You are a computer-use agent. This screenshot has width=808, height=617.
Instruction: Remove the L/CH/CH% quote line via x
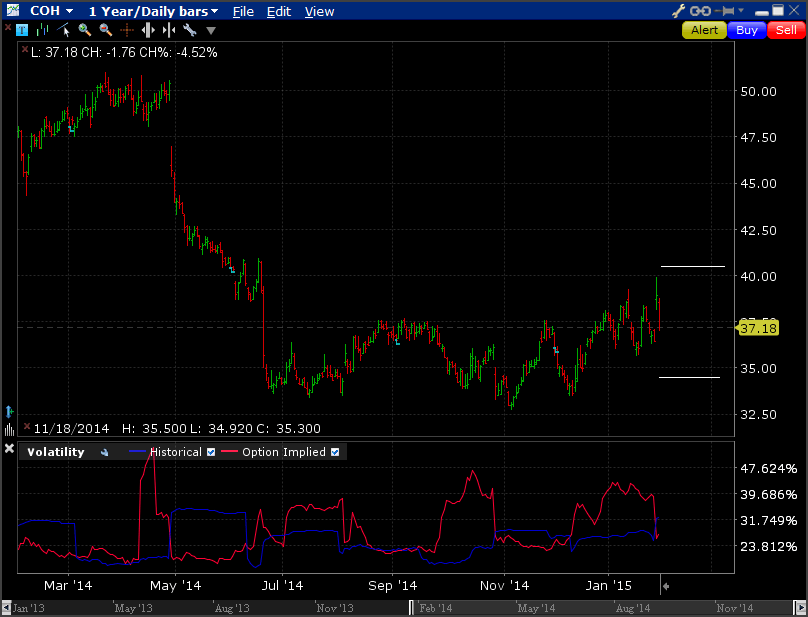(25, 49)
